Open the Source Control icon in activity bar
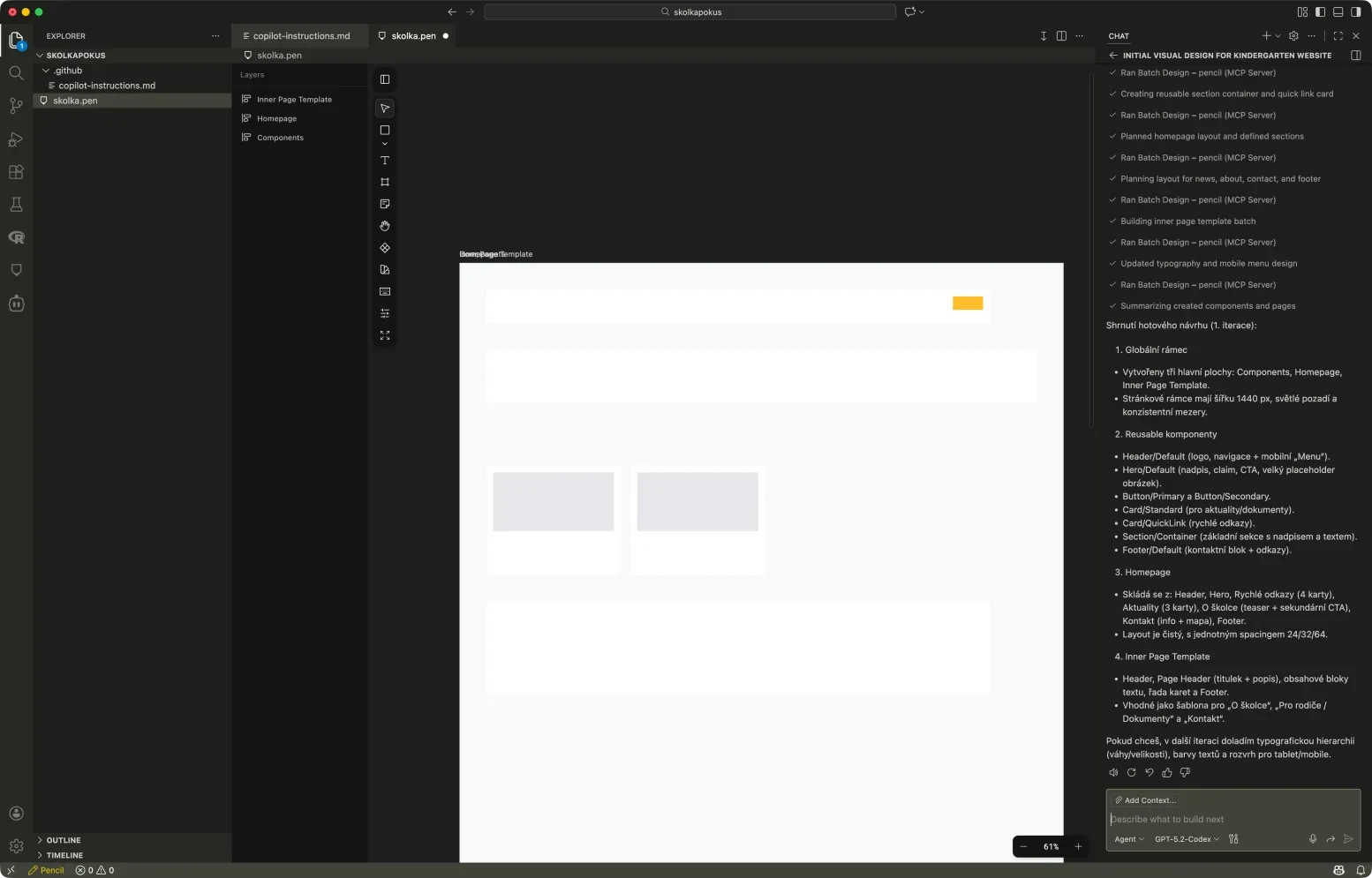This screenshot has width=1372, height=878. click(16, 106)
